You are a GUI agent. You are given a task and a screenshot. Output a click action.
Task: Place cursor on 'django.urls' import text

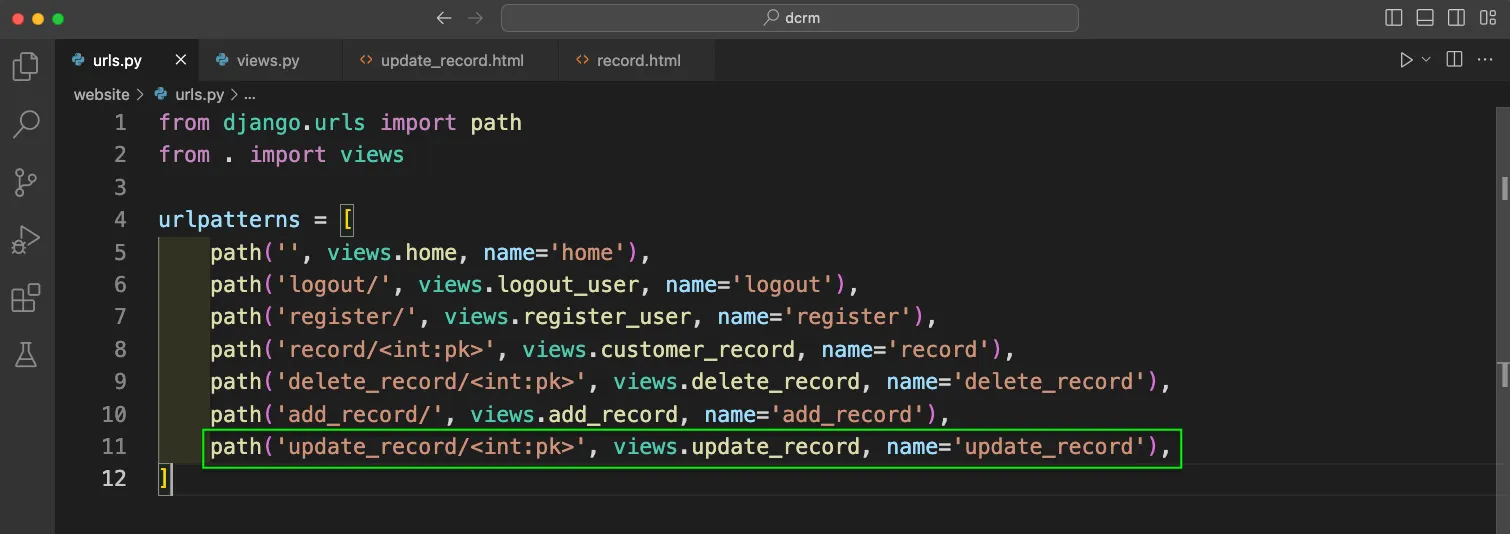tap(295, 123)
